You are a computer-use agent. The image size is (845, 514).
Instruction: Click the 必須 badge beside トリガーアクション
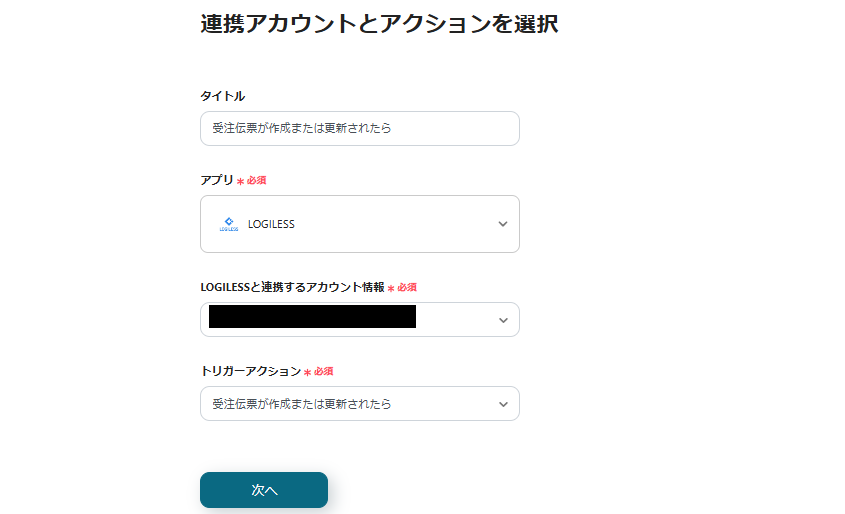324,371
